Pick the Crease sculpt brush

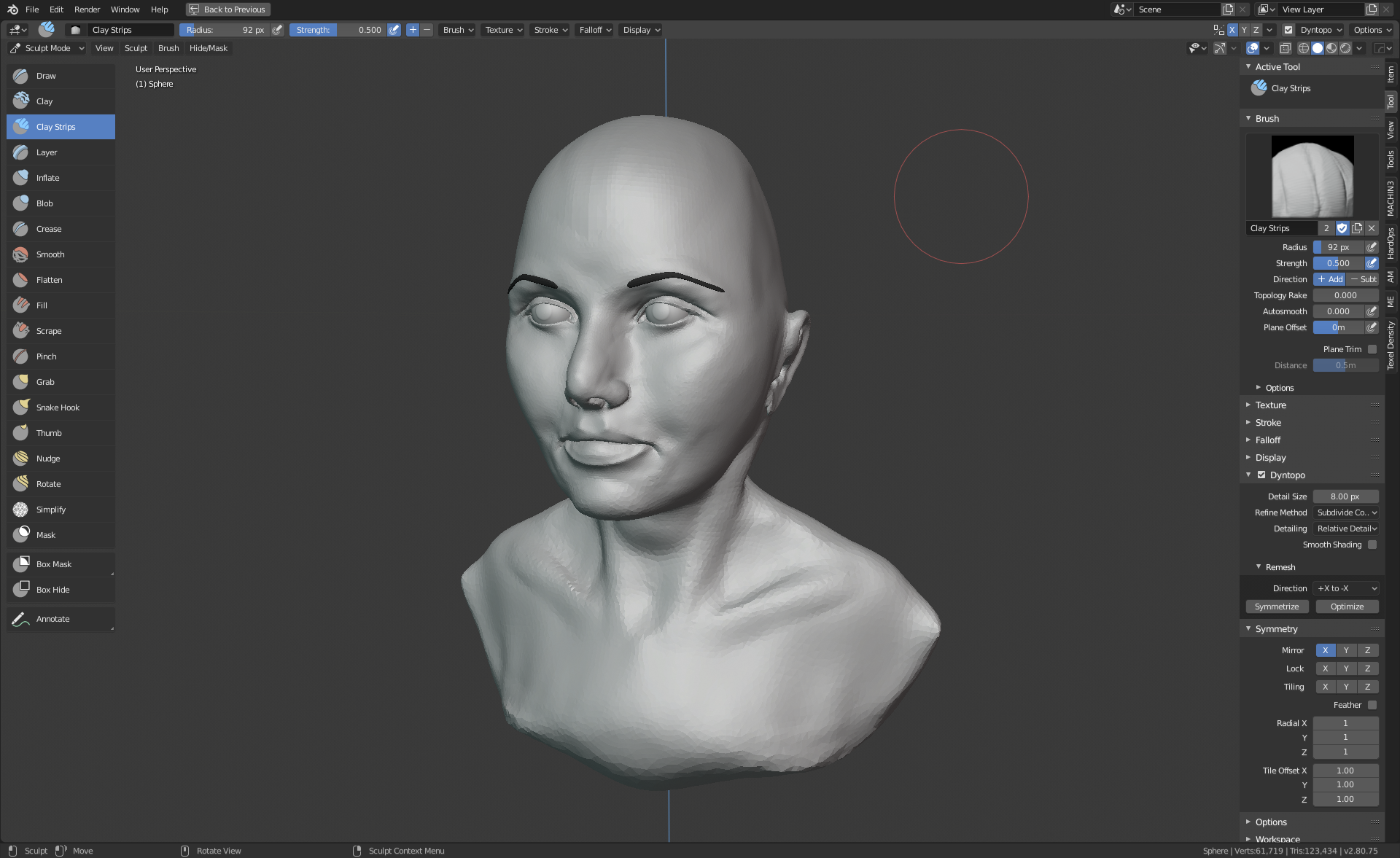point(49,229)
